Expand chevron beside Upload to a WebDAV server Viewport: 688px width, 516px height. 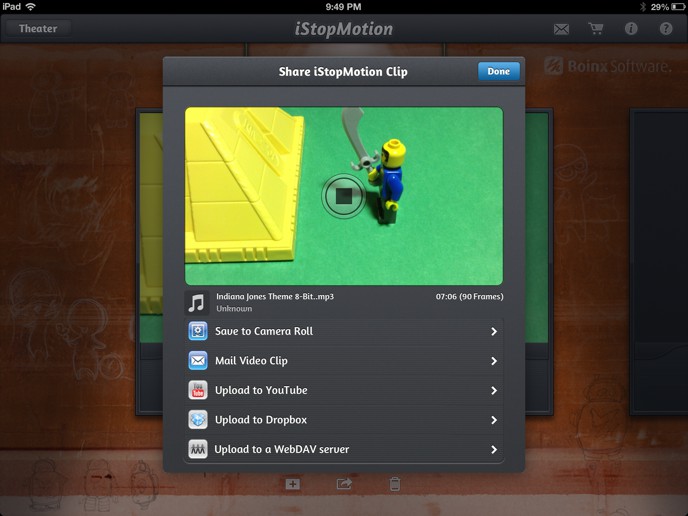coord(494,449)
